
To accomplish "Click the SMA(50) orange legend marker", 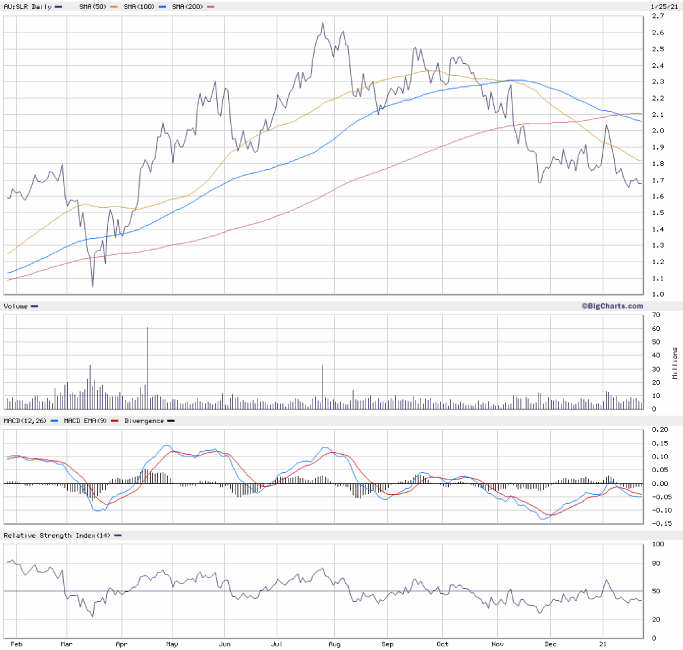I will click(x=113, y=7).
